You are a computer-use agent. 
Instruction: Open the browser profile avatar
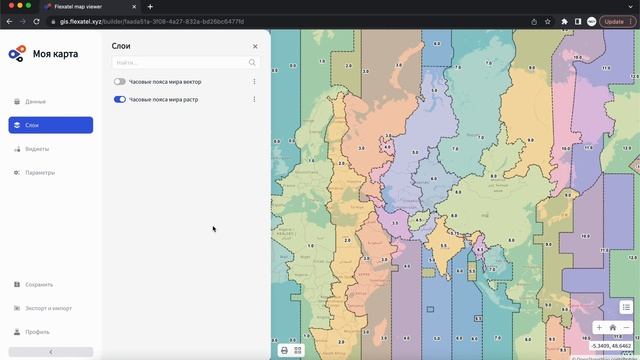click(591, 22)
